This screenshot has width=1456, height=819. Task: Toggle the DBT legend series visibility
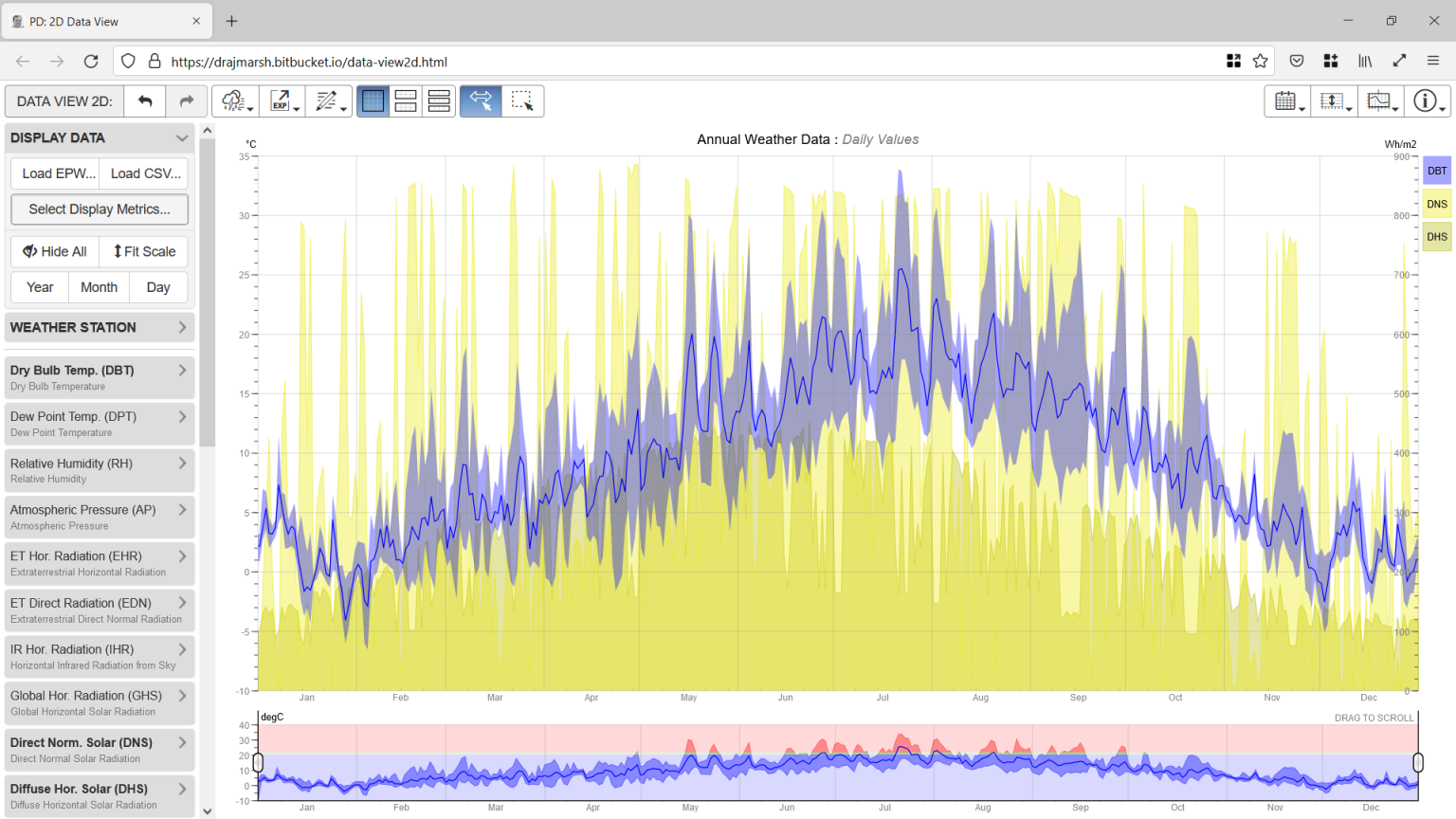pos(1437,171)
